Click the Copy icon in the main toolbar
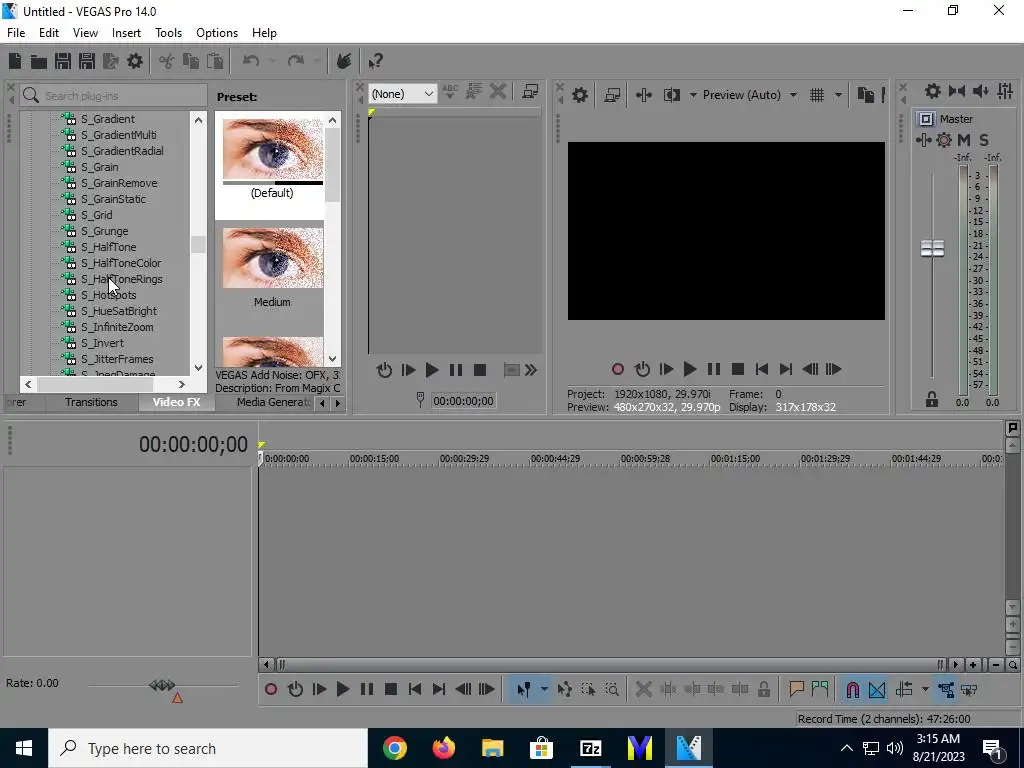The image size is (1024, 768). pyautogui.click(x=191, y=61)
